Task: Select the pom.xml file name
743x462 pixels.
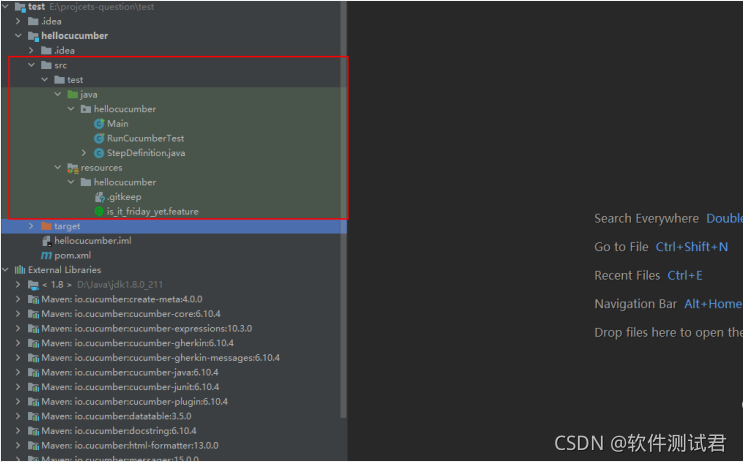Action: point(72,255)
